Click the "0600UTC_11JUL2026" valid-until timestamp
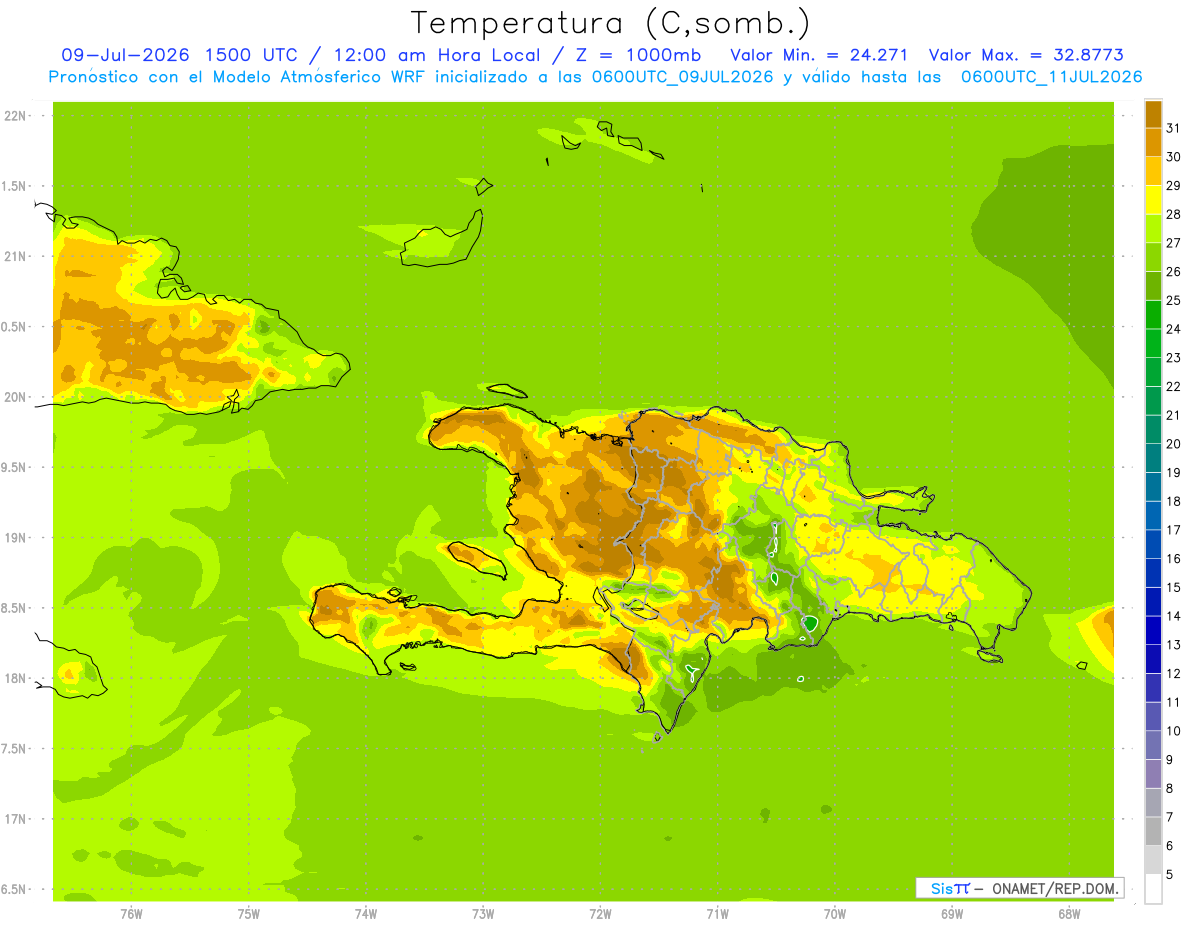The image size is (1200, 927). tap(1051, 77)
